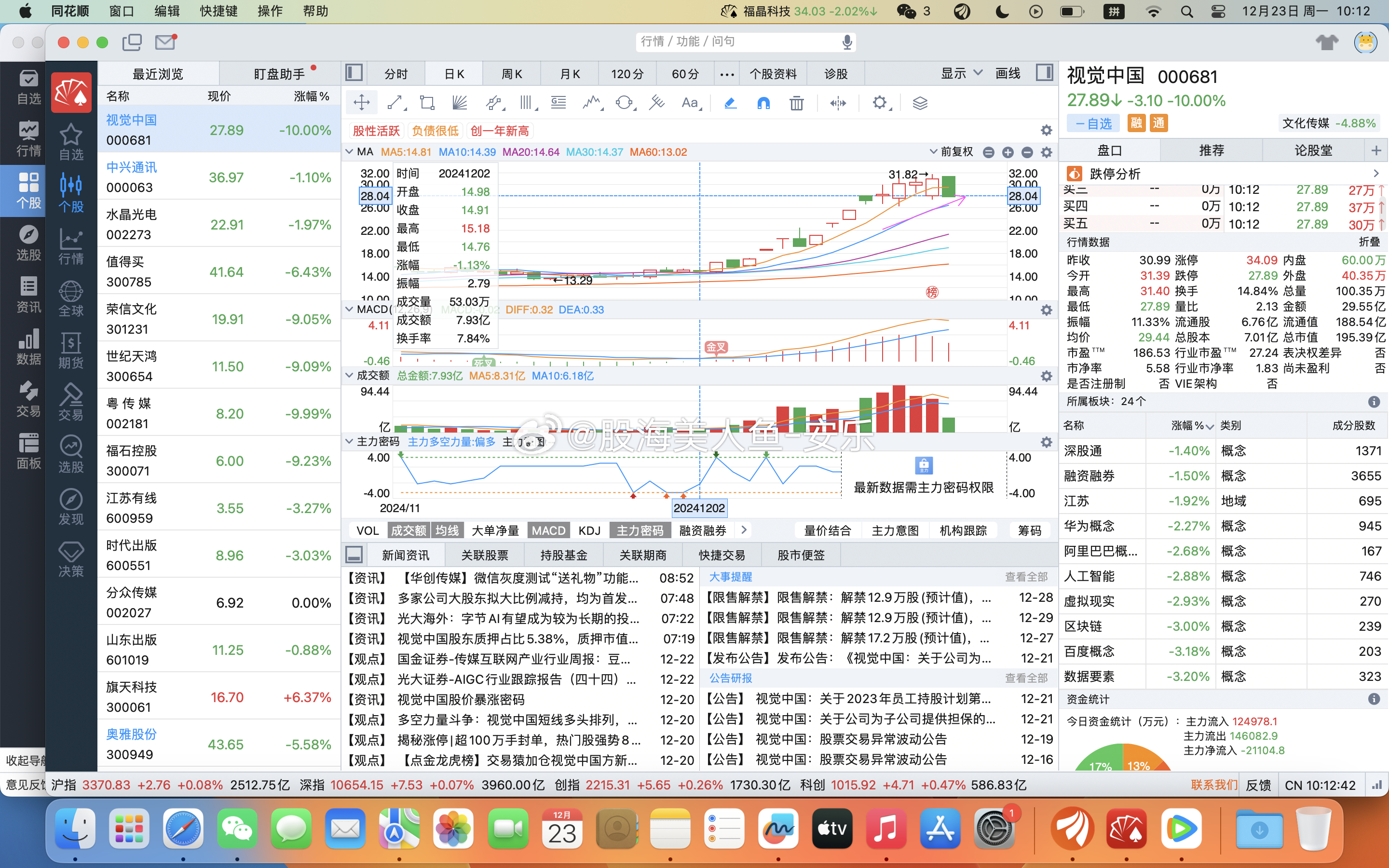The height and width of the screenshot is (868, 1389).
Task: Enable the magnet snap tool on chart toolbar
Action: coord(763,102)
